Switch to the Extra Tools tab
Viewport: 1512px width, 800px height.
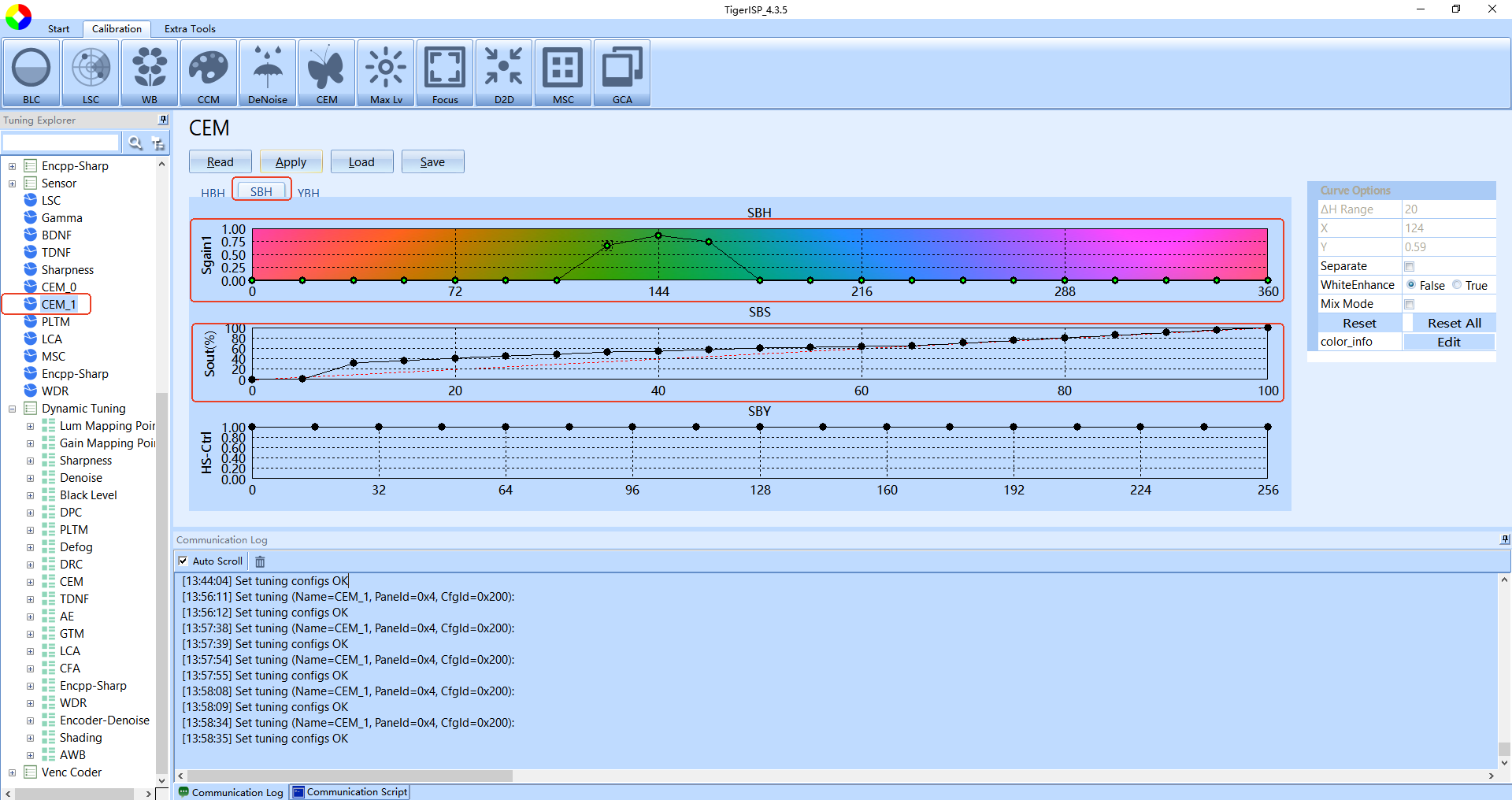(190, 29)
